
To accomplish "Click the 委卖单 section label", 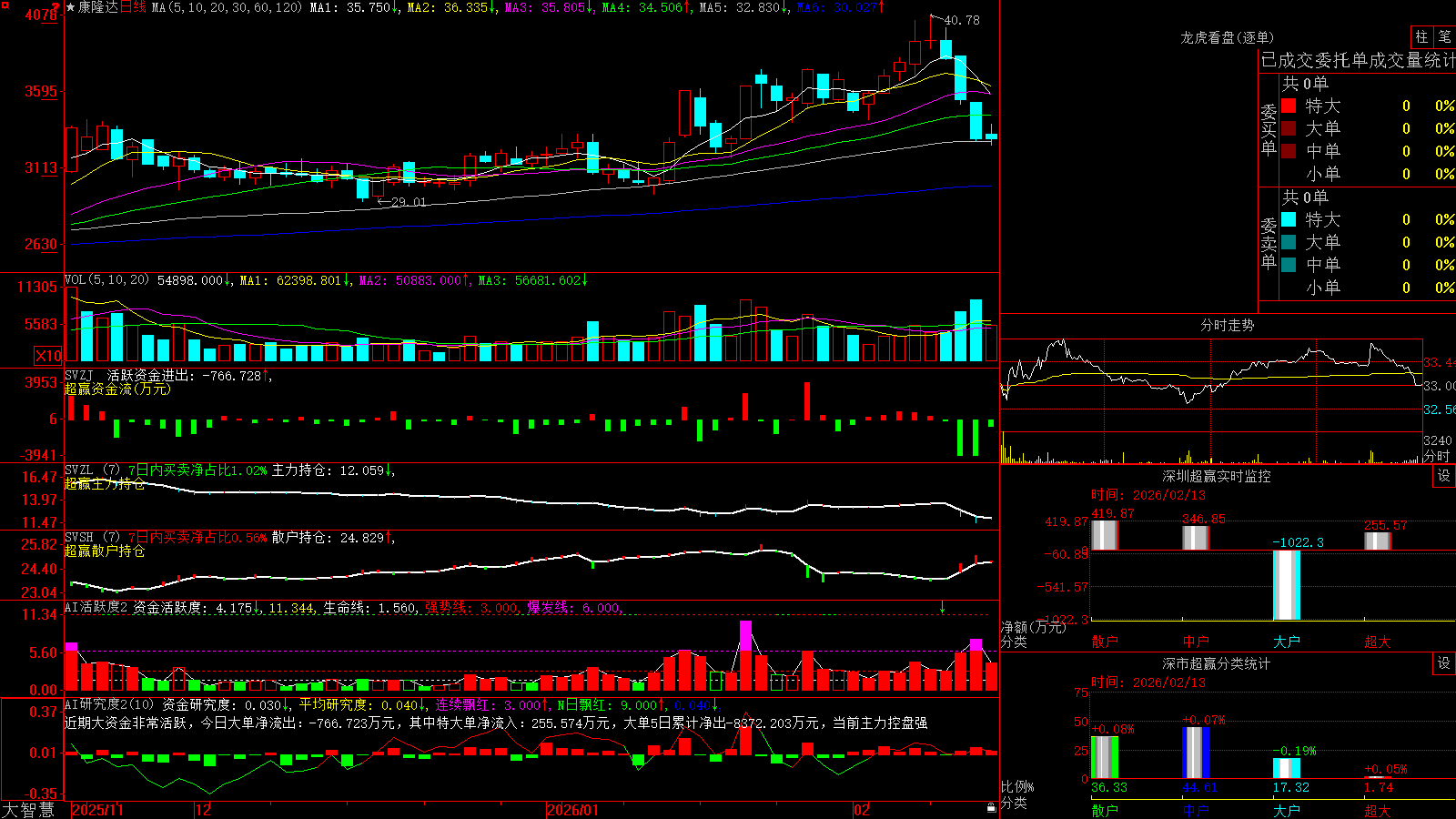I will click(x=1269, y=243).
